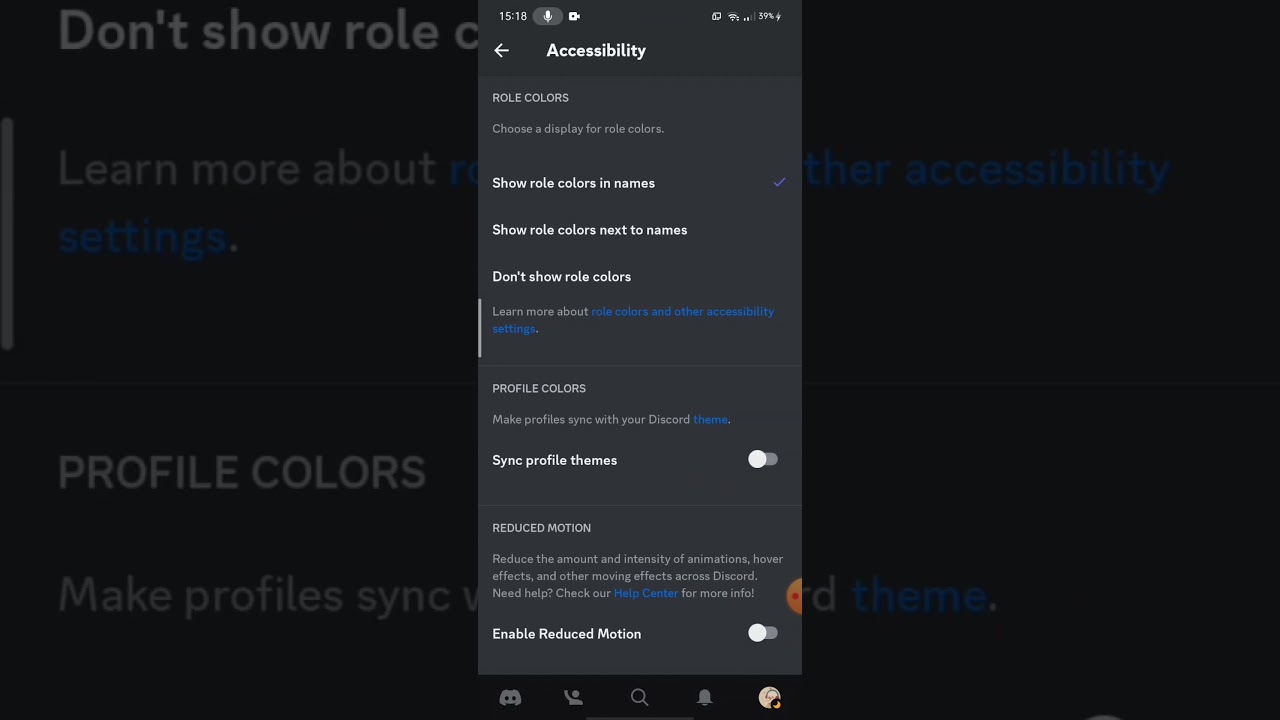The width and height of the screenshot is (1280, 720).
Task: Tap the REDUCED MOTION section header
Action: pos(542,528)
